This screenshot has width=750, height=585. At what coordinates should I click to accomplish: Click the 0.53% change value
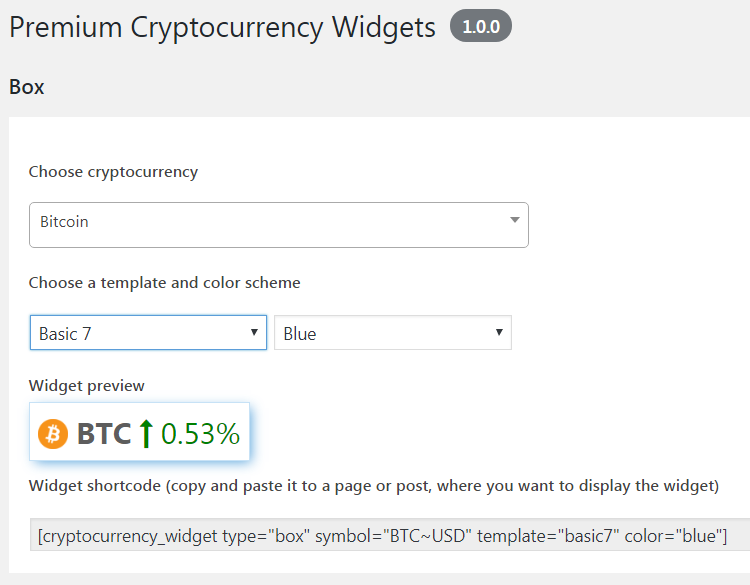(200, 433)
